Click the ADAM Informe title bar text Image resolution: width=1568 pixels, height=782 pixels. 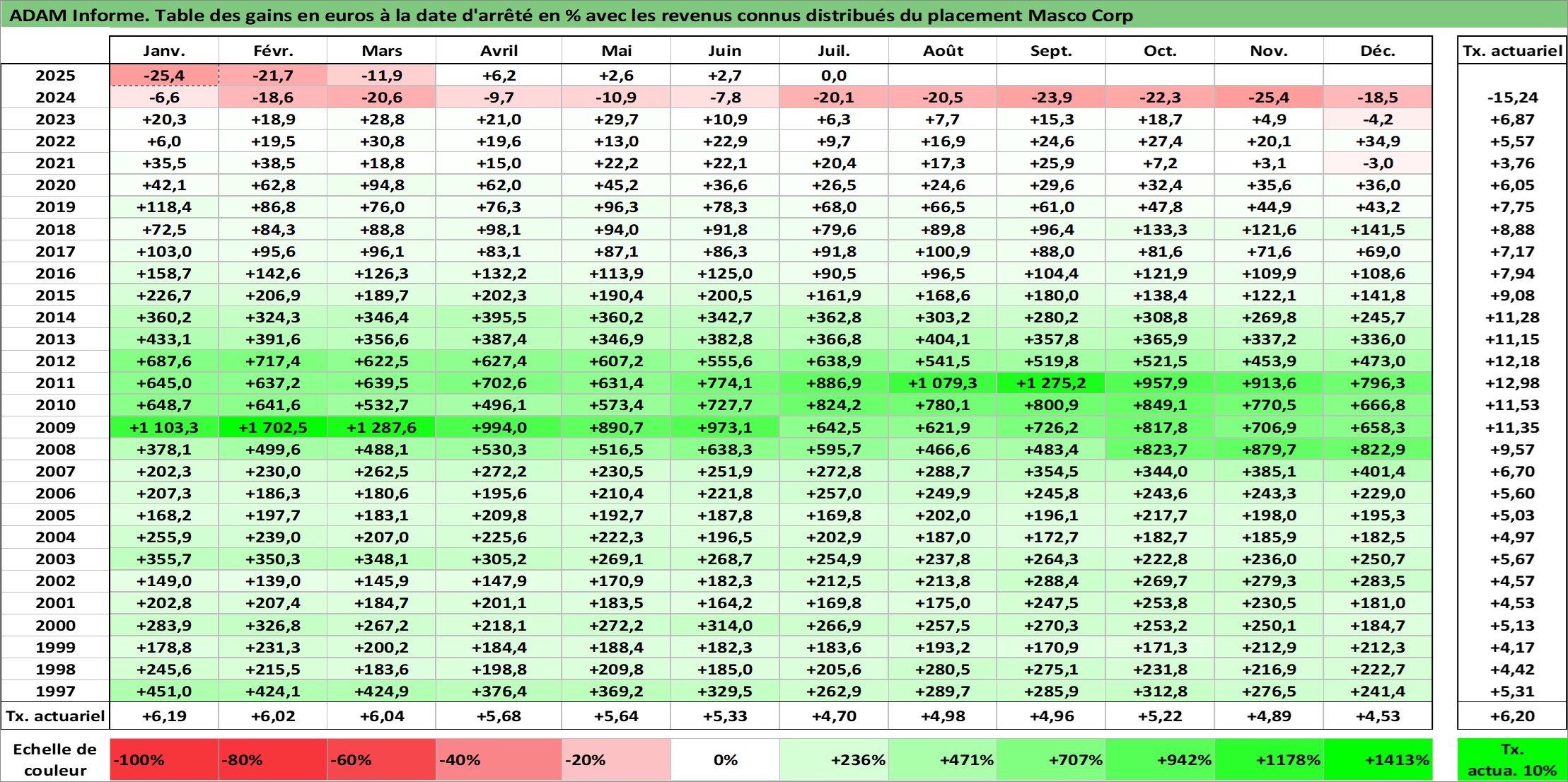click(571, 16)
